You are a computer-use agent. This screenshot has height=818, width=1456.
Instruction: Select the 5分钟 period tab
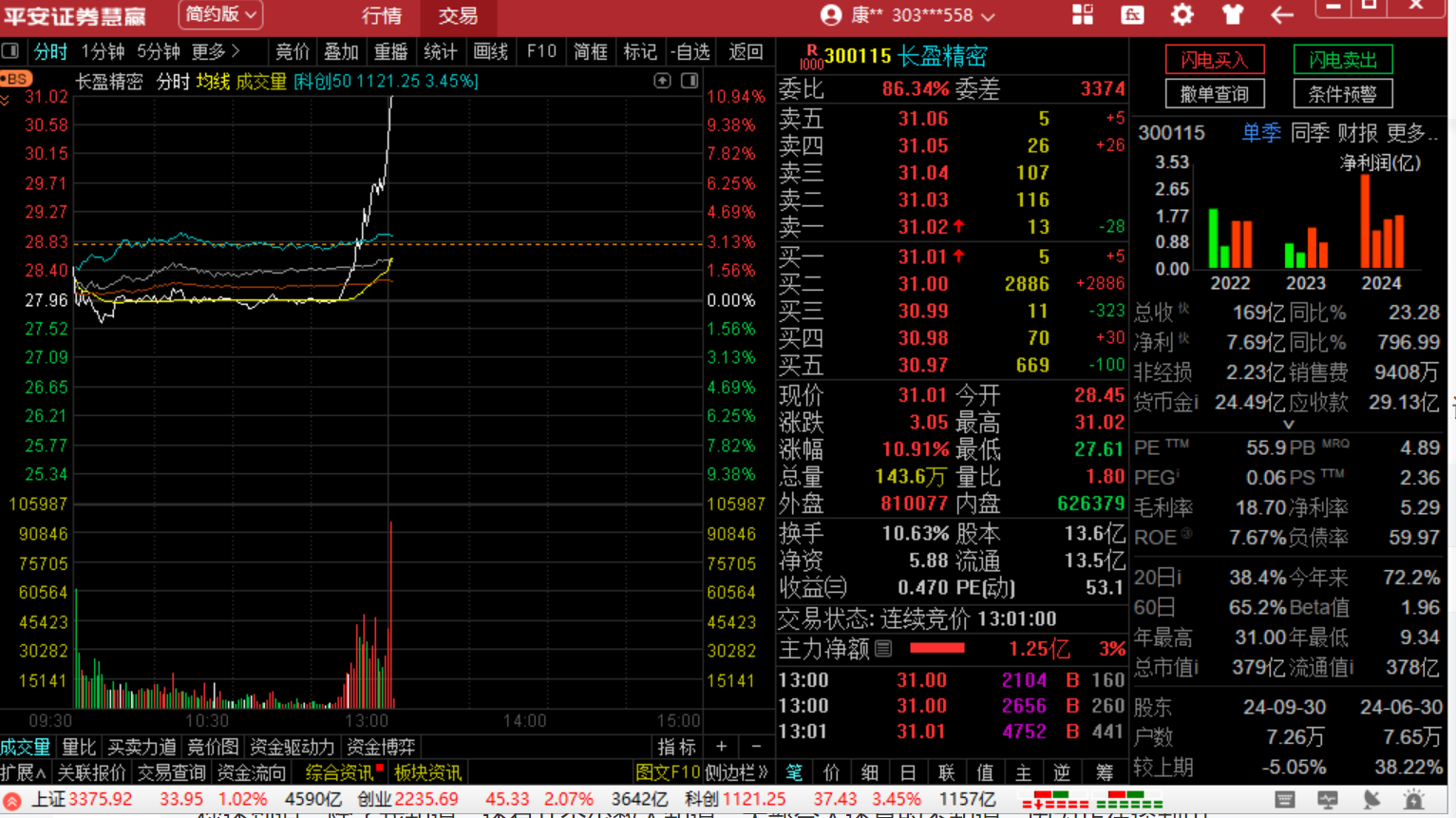tap(158, 51)
